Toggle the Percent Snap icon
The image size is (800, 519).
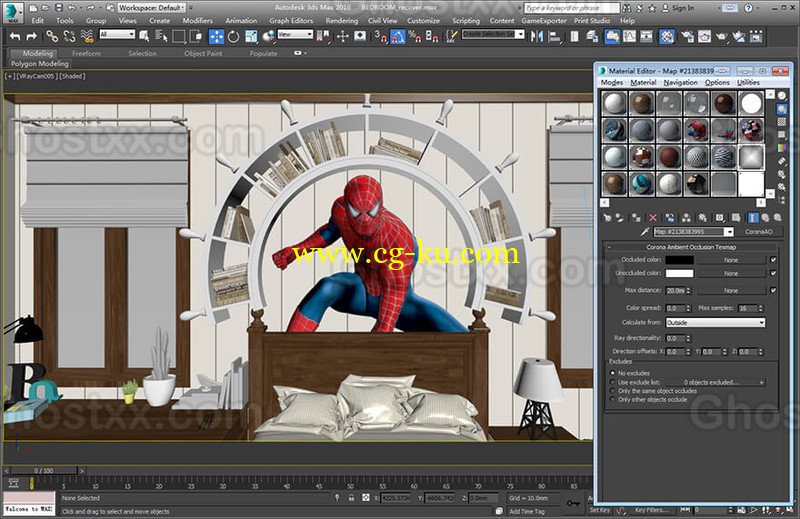[415, 36]
